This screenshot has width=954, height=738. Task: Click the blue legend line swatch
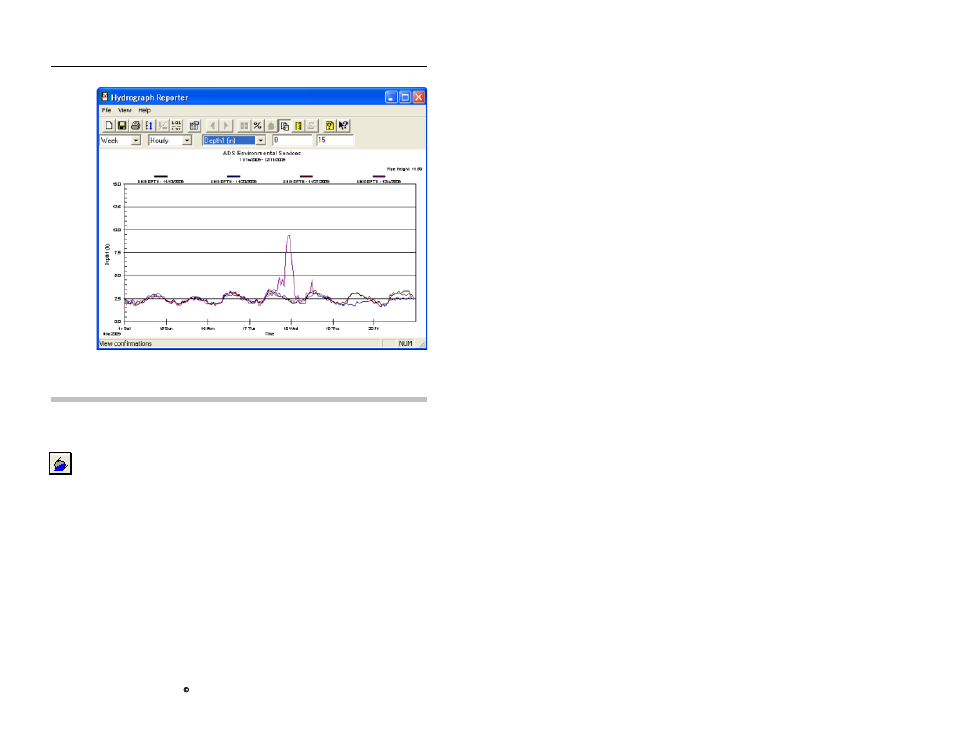[x=233, y=176]
